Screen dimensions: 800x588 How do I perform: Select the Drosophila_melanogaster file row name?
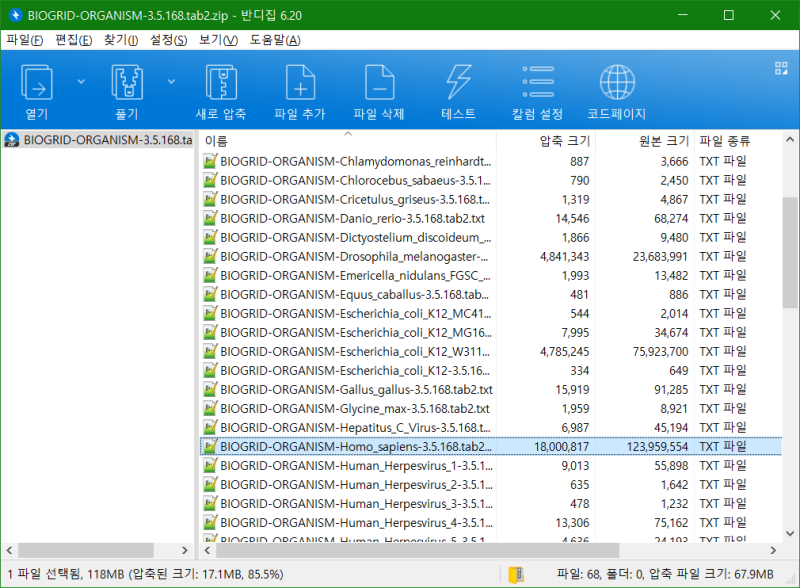(x=354, y=257)
